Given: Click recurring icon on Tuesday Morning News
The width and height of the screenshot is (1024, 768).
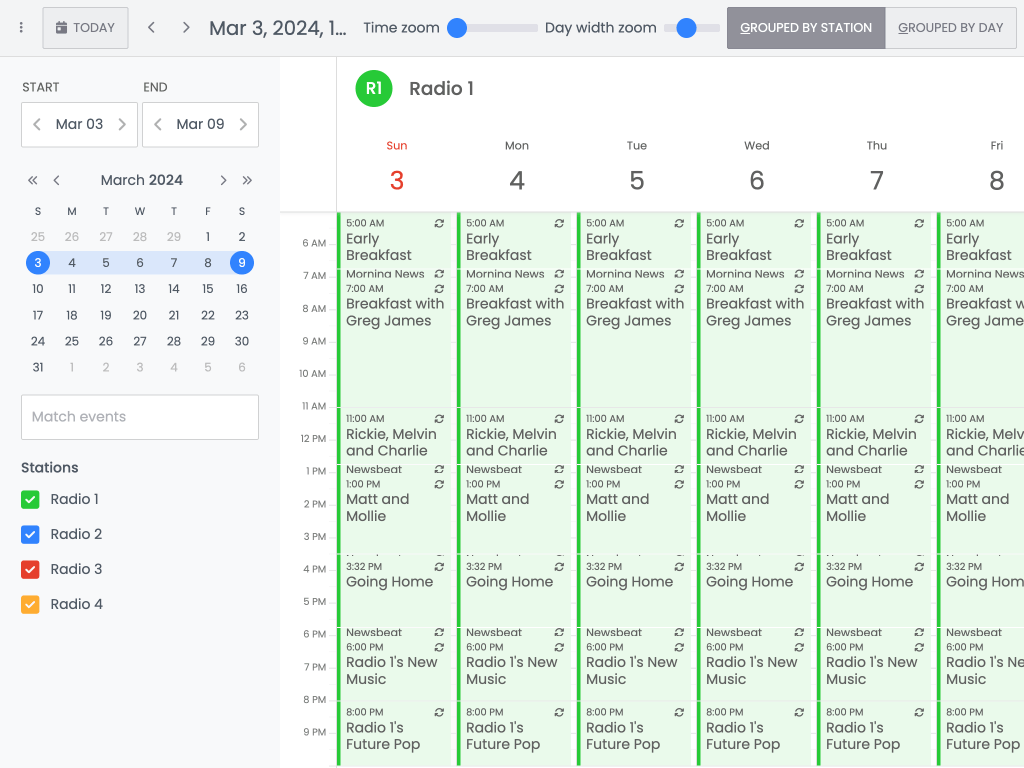Looking at the screenshot, I should click(679, 274).
